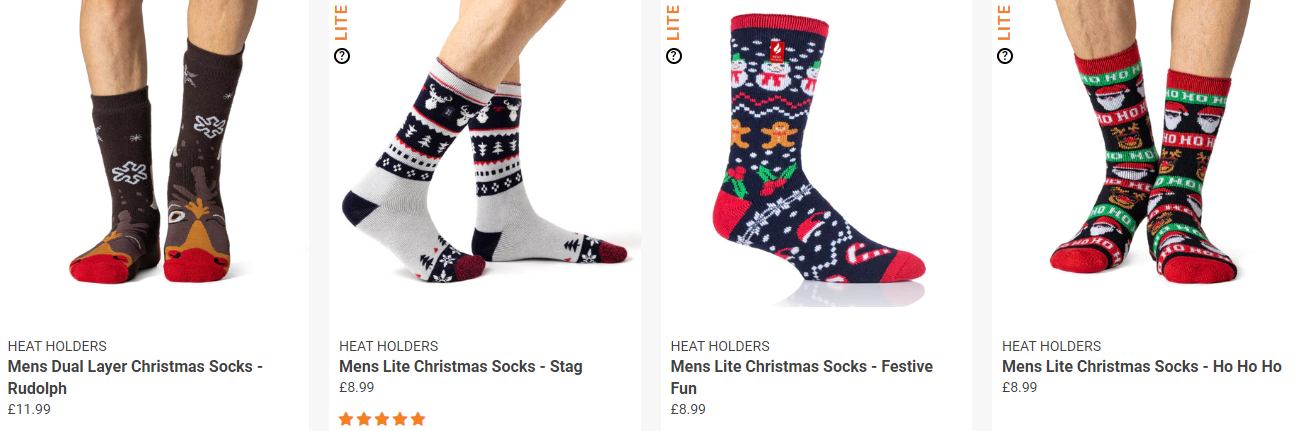This screenshot has height=431, width=1300.
Task: Click HEAT HOLDERS brand above Rudolph socks title
Action: point(57,346)
